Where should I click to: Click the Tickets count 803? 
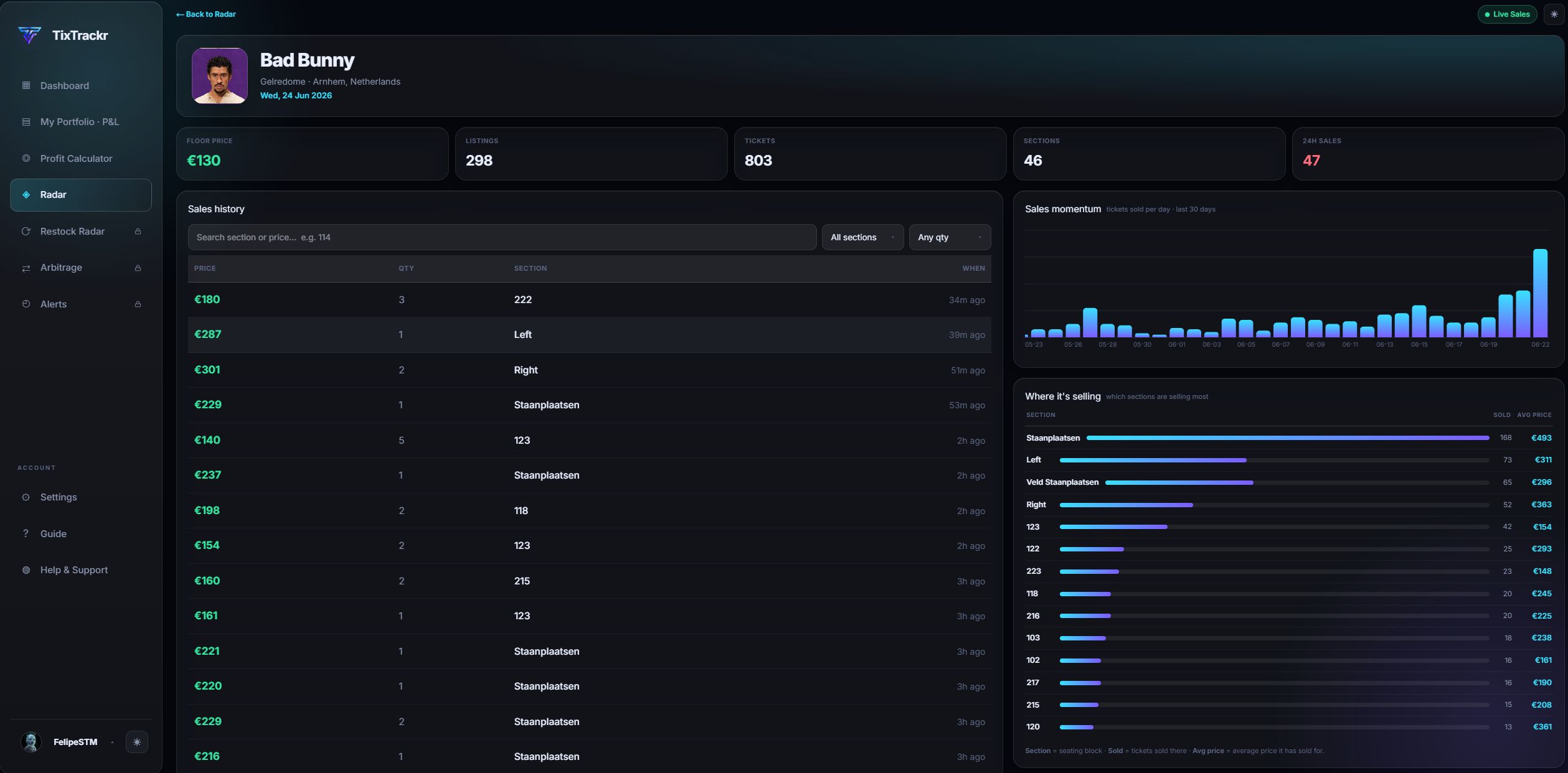coord(758,161)
